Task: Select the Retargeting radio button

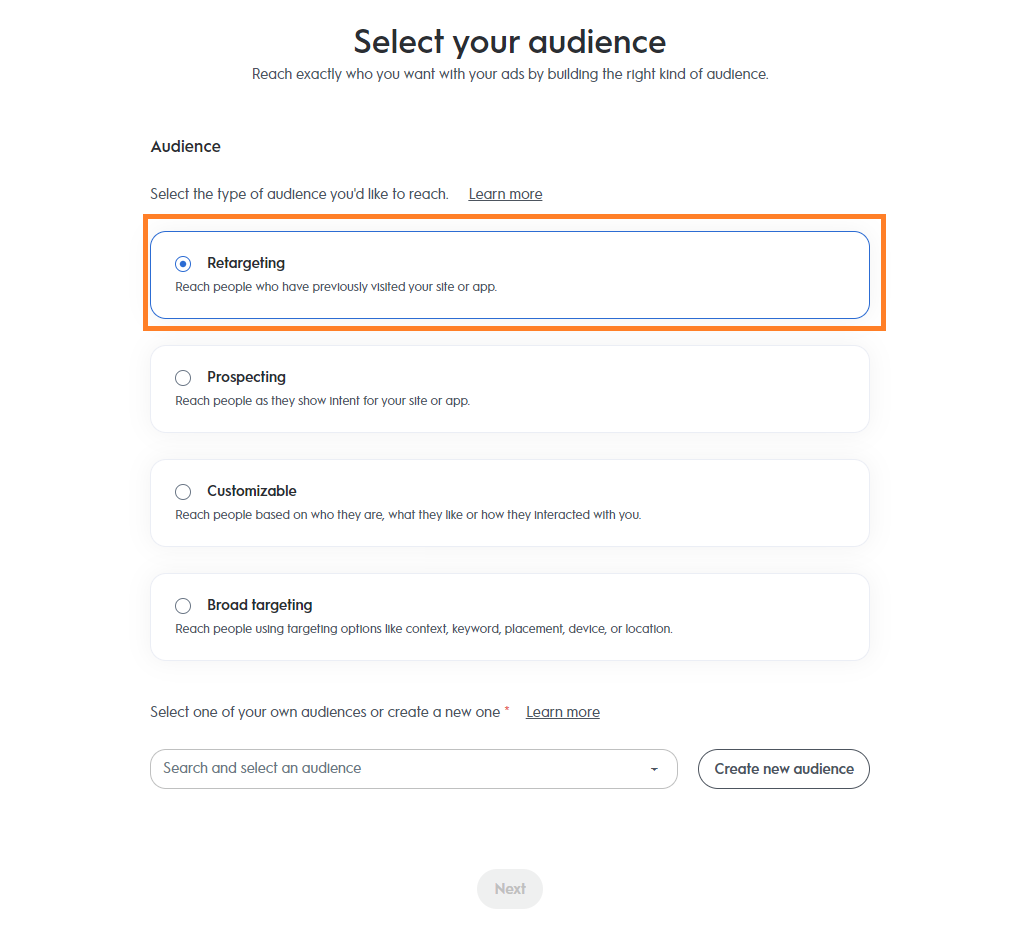Action: [x=183, y=264]
